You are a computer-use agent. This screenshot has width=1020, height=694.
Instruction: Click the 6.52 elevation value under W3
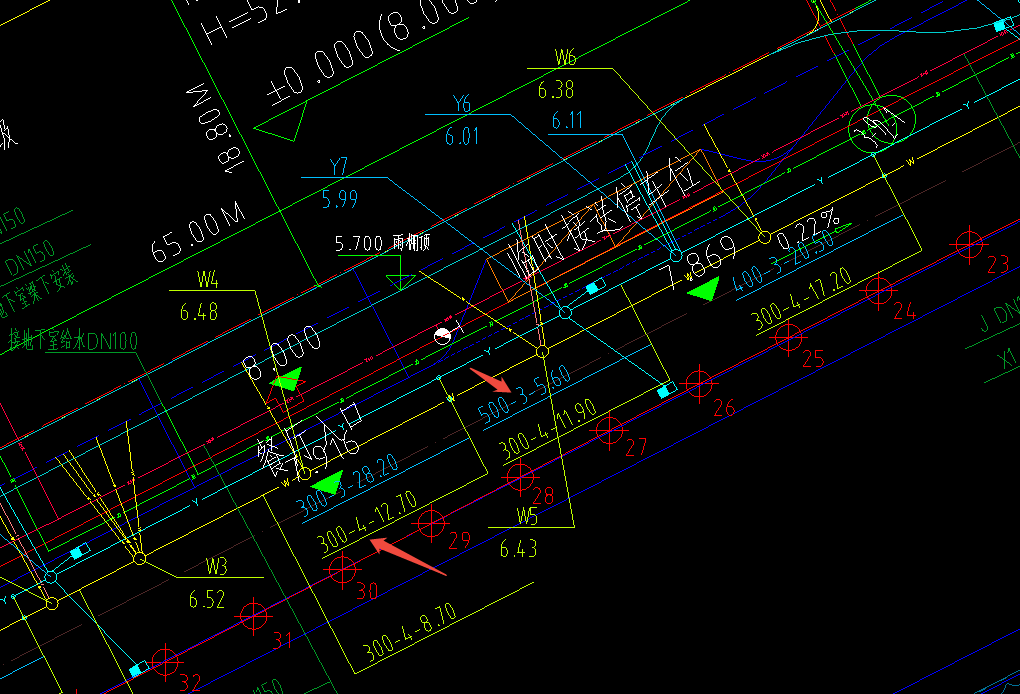coord(207,599)
